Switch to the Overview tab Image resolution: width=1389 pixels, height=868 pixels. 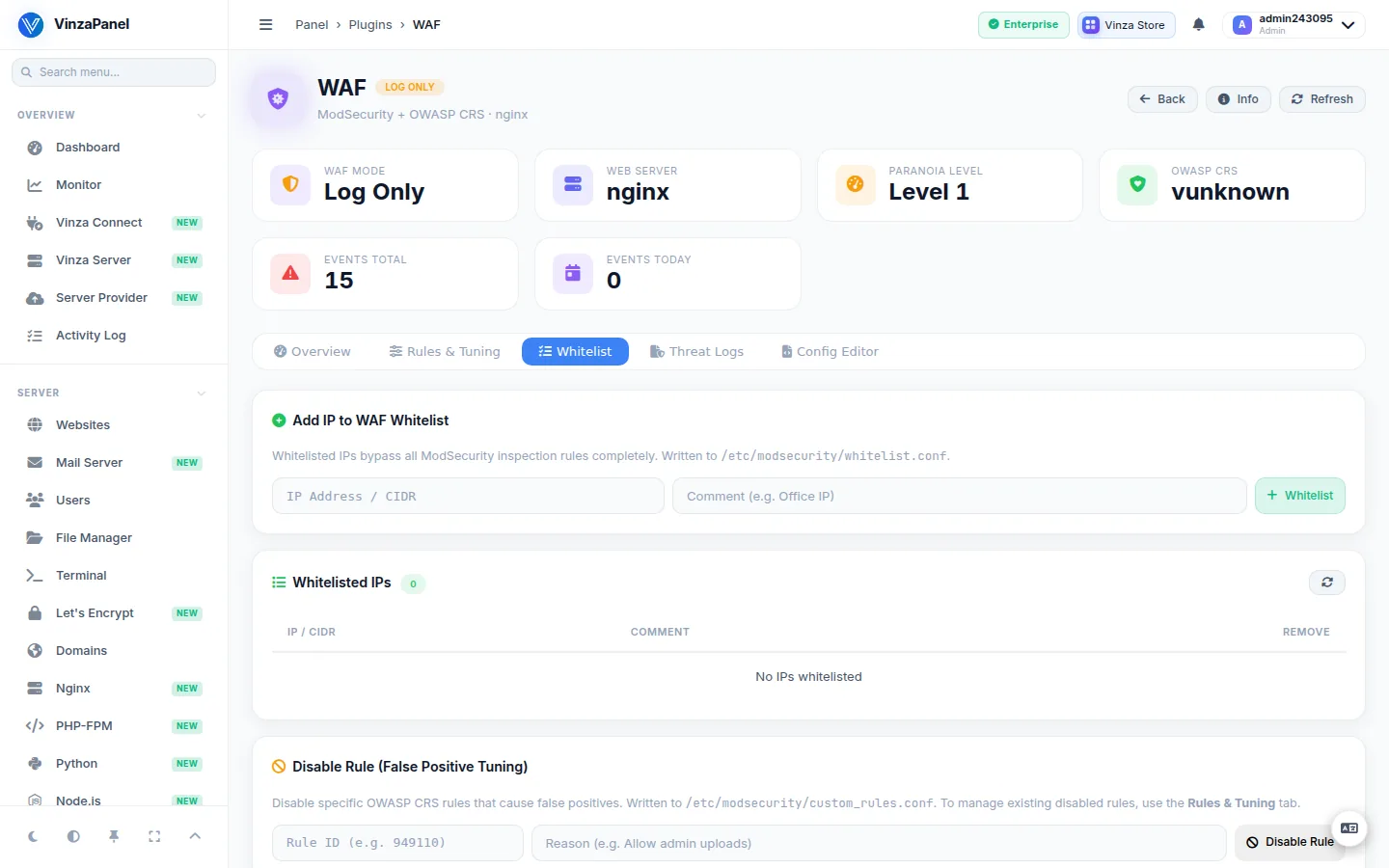click(x=313, y=352)
